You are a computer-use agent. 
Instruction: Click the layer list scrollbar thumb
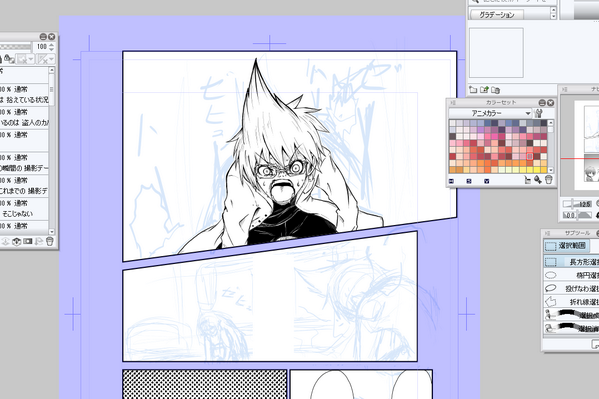(x=52, y=89)
